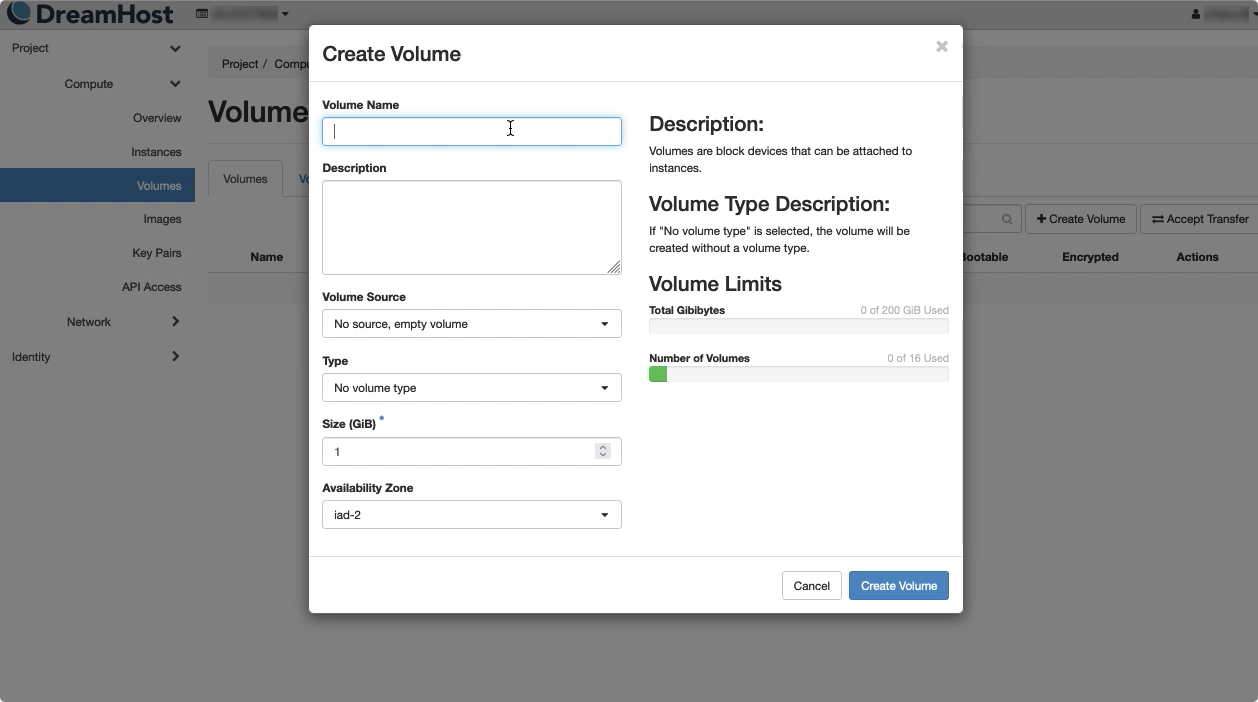Cancel the Create Volume dialog

811,586
